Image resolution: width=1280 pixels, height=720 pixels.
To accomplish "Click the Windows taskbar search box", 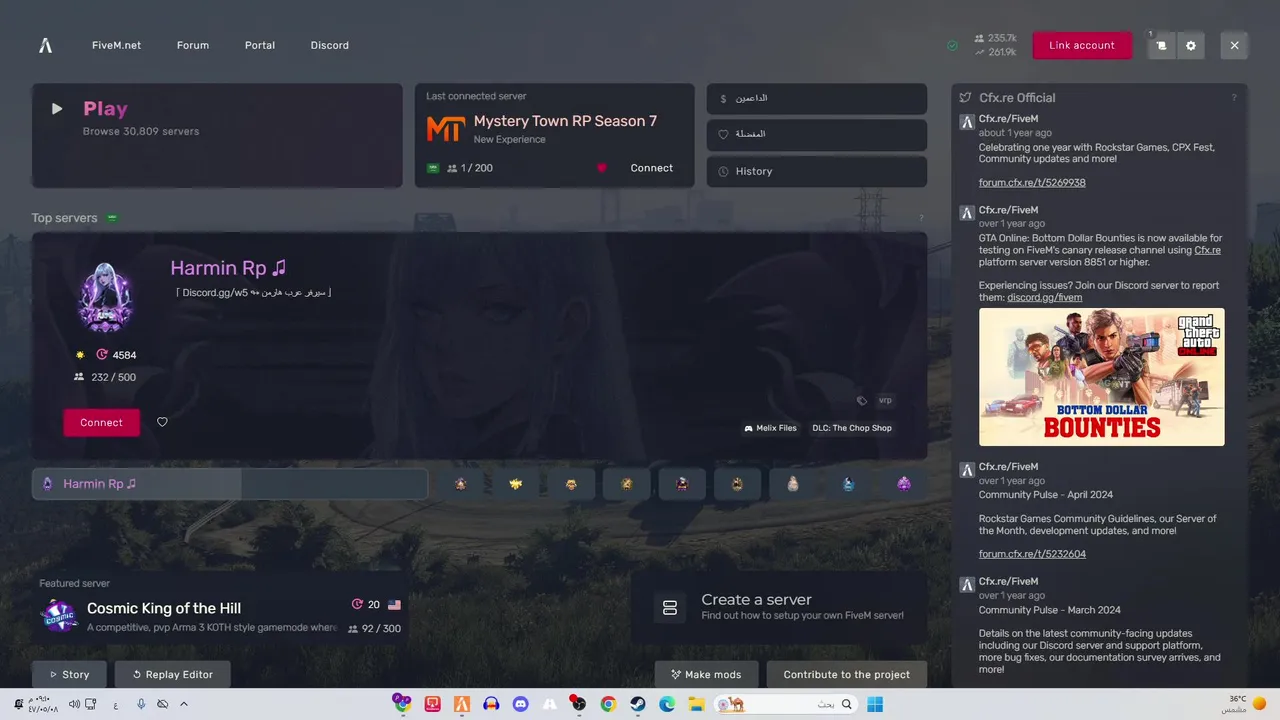I will pyautogui.click(x=787, y=704).
